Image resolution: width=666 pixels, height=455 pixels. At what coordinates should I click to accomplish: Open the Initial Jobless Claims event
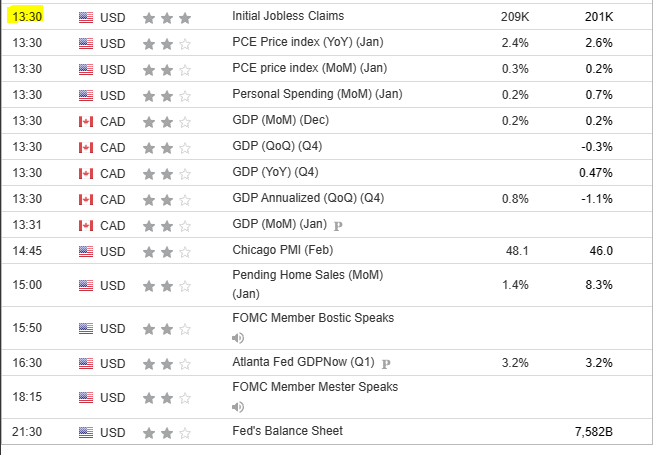287,17
